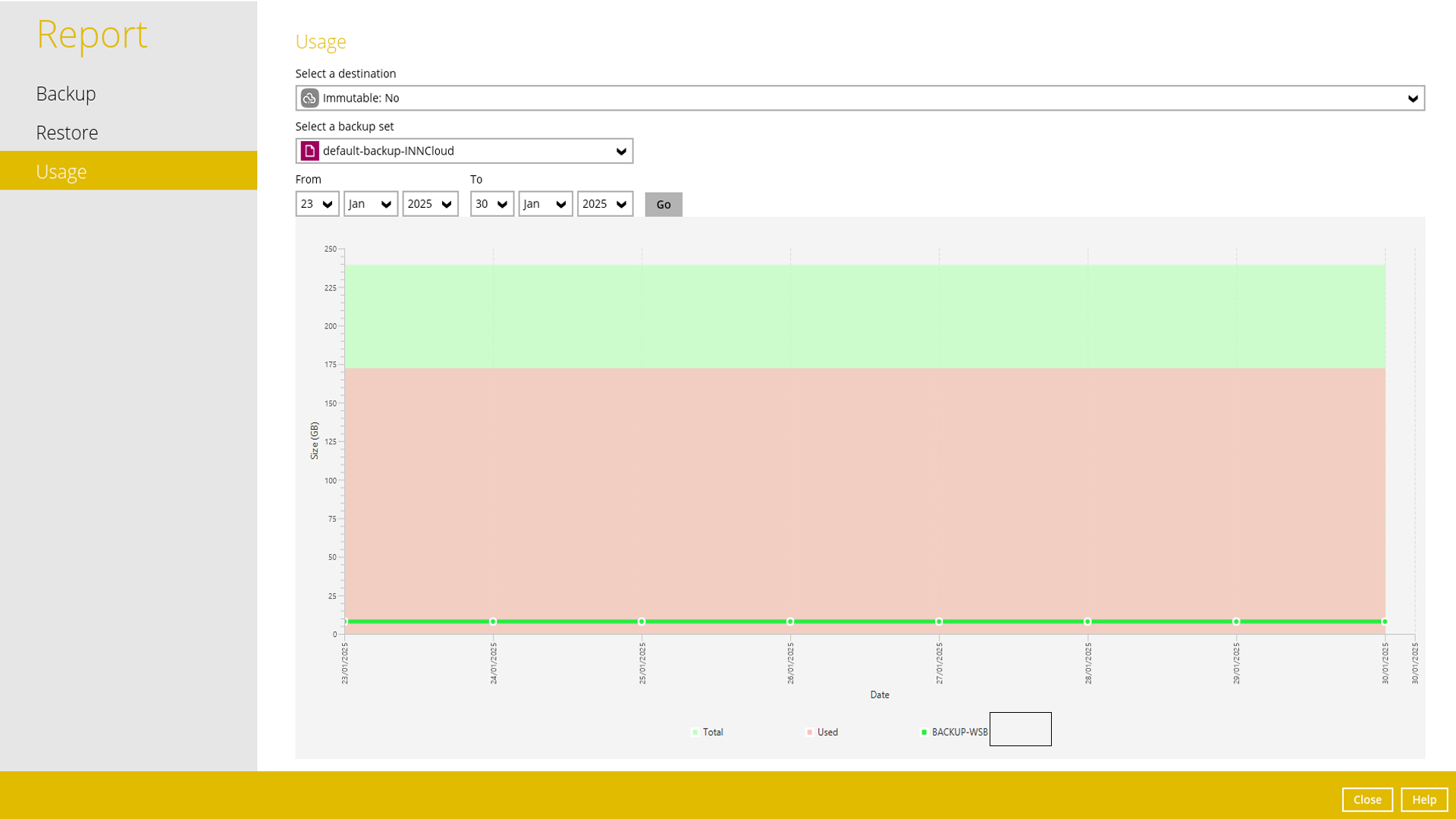The height and width of the screenshot is (819, 1456).
Task: Open the To month dropdown
Action: coord(545,204)
